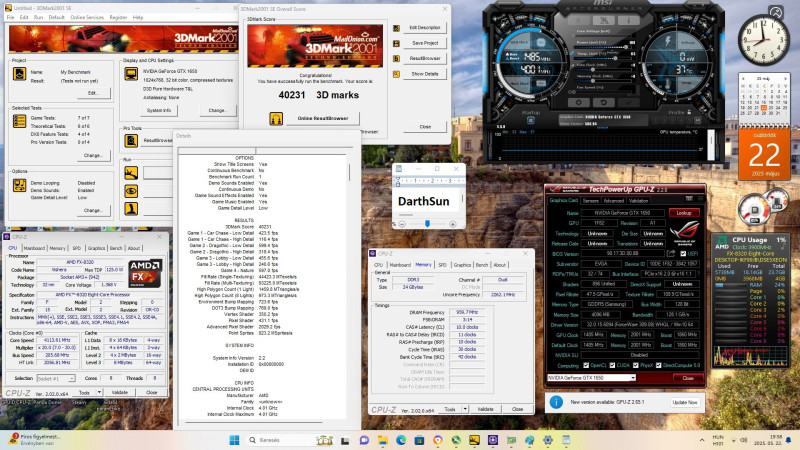Go to next month on calendar gadget
The height and width of the screenshot is (450, 800).
[785, 79]
